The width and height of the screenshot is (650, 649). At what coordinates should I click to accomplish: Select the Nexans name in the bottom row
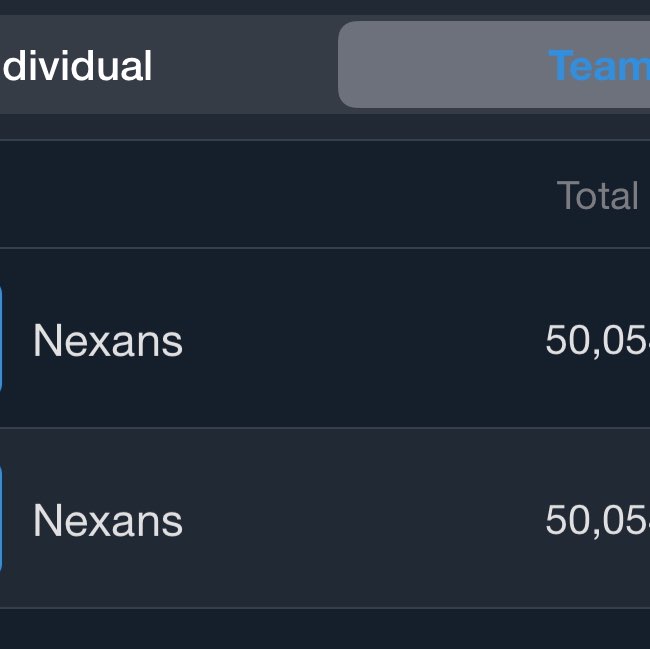[x=108, y=521]
